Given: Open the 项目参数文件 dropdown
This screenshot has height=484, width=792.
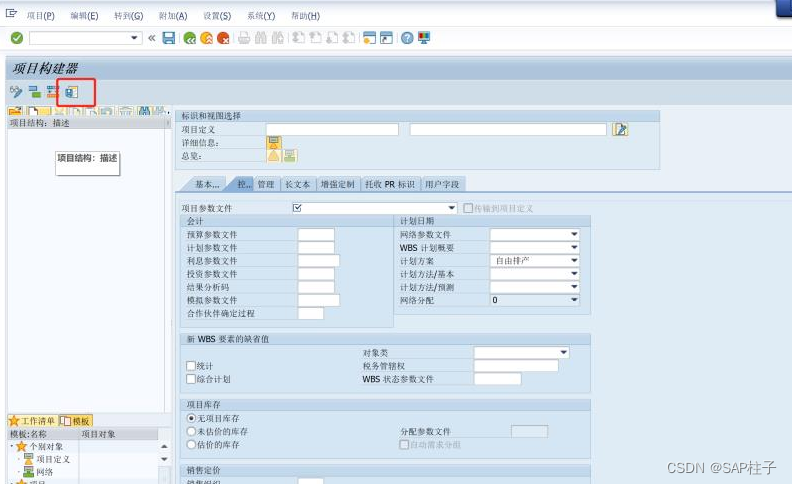Looking at the screenshot, I should (x=451, y=208).
